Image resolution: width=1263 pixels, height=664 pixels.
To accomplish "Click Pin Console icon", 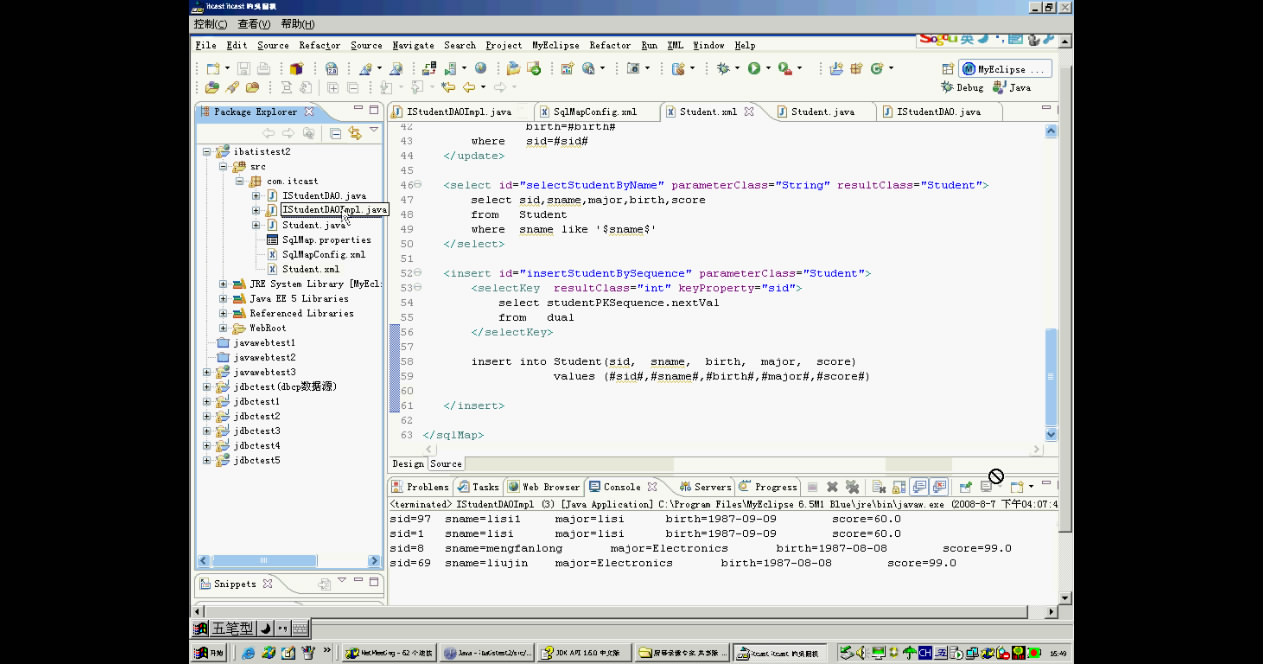I will pos(966,487).
